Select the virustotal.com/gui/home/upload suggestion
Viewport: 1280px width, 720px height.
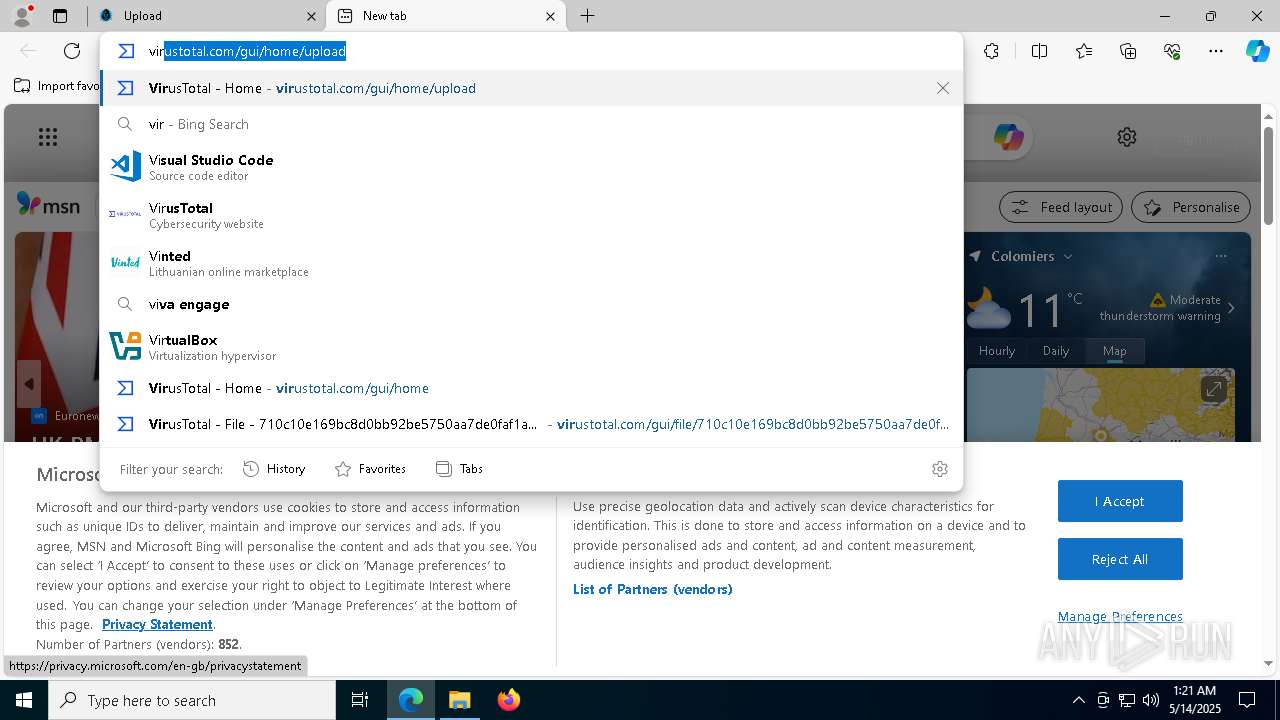tap(531, 88)
